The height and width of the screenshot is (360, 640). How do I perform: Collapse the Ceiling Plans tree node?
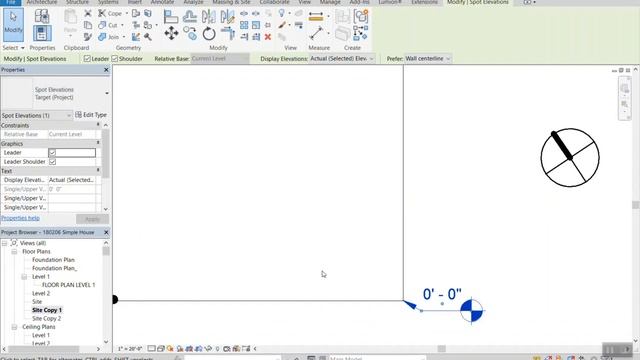pos(14,327)
